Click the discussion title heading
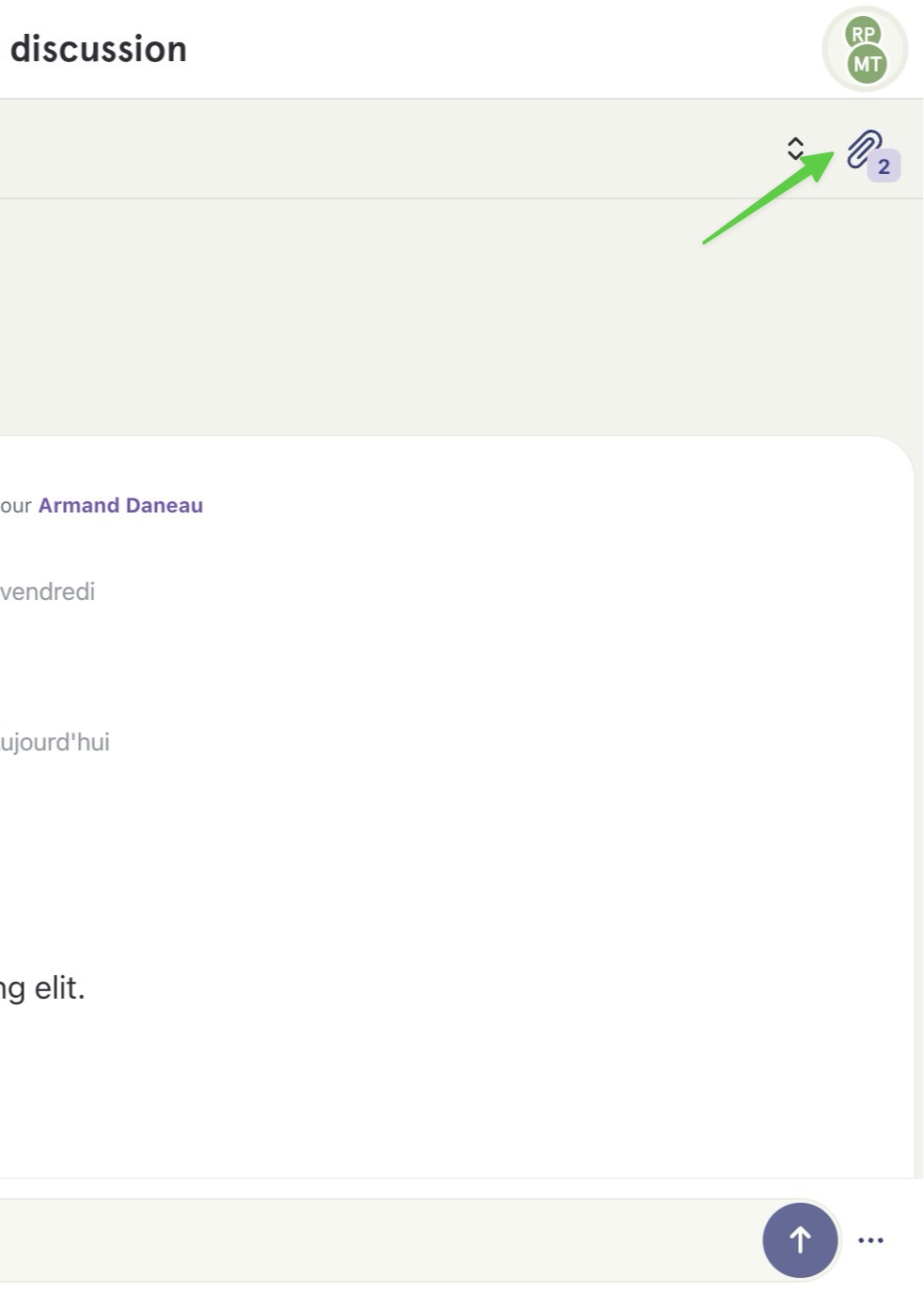924x1309 pixels. pyautogui.click(x=98, y=49)
